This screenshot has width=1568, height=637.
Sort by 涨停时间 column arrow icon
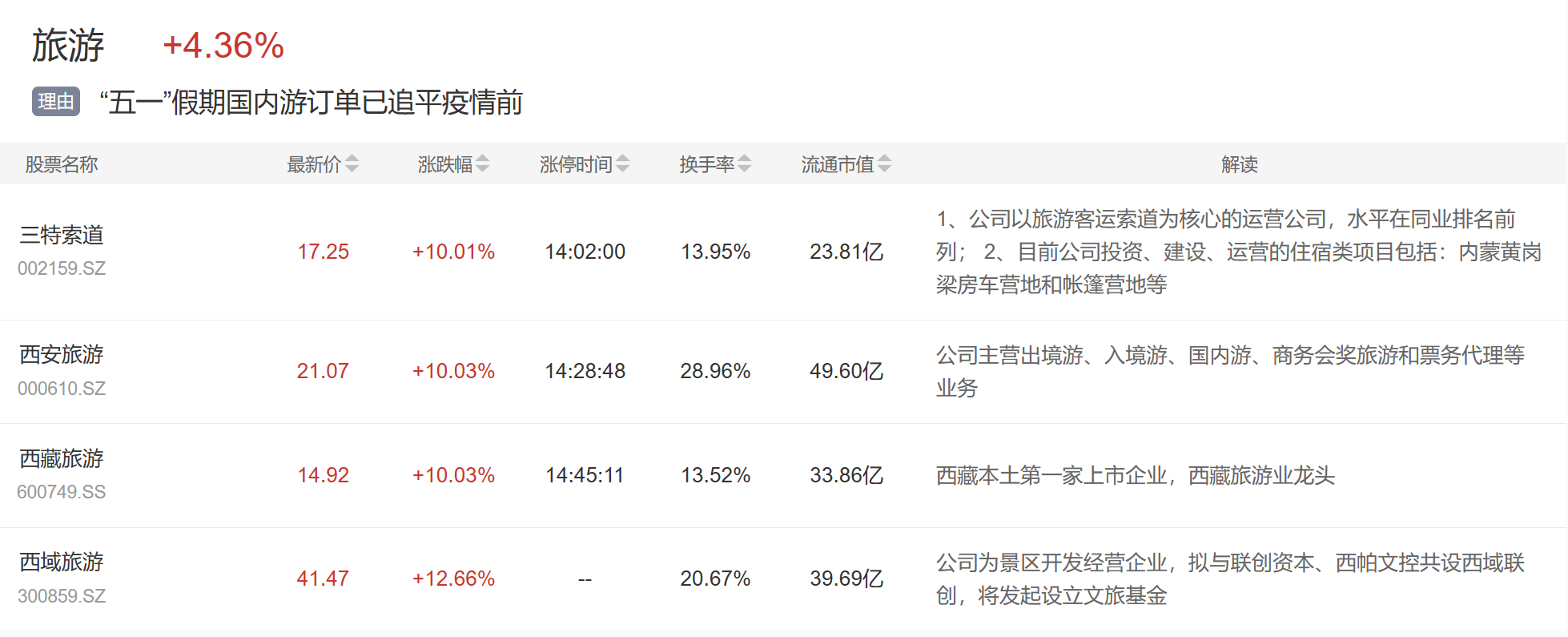(x=622, y=164)
